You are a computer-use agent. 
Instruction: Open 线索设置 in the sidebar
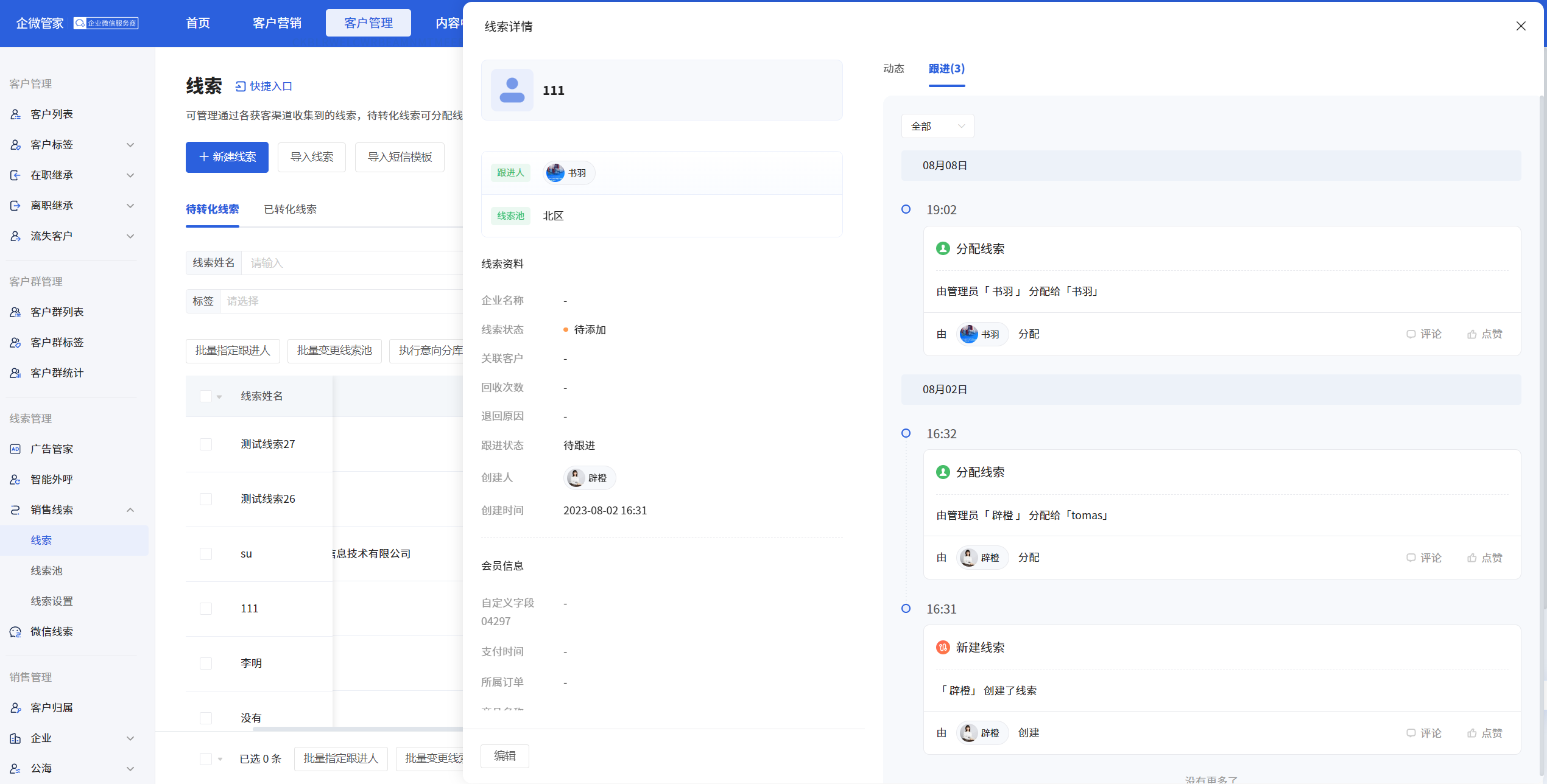click(52, 601)
